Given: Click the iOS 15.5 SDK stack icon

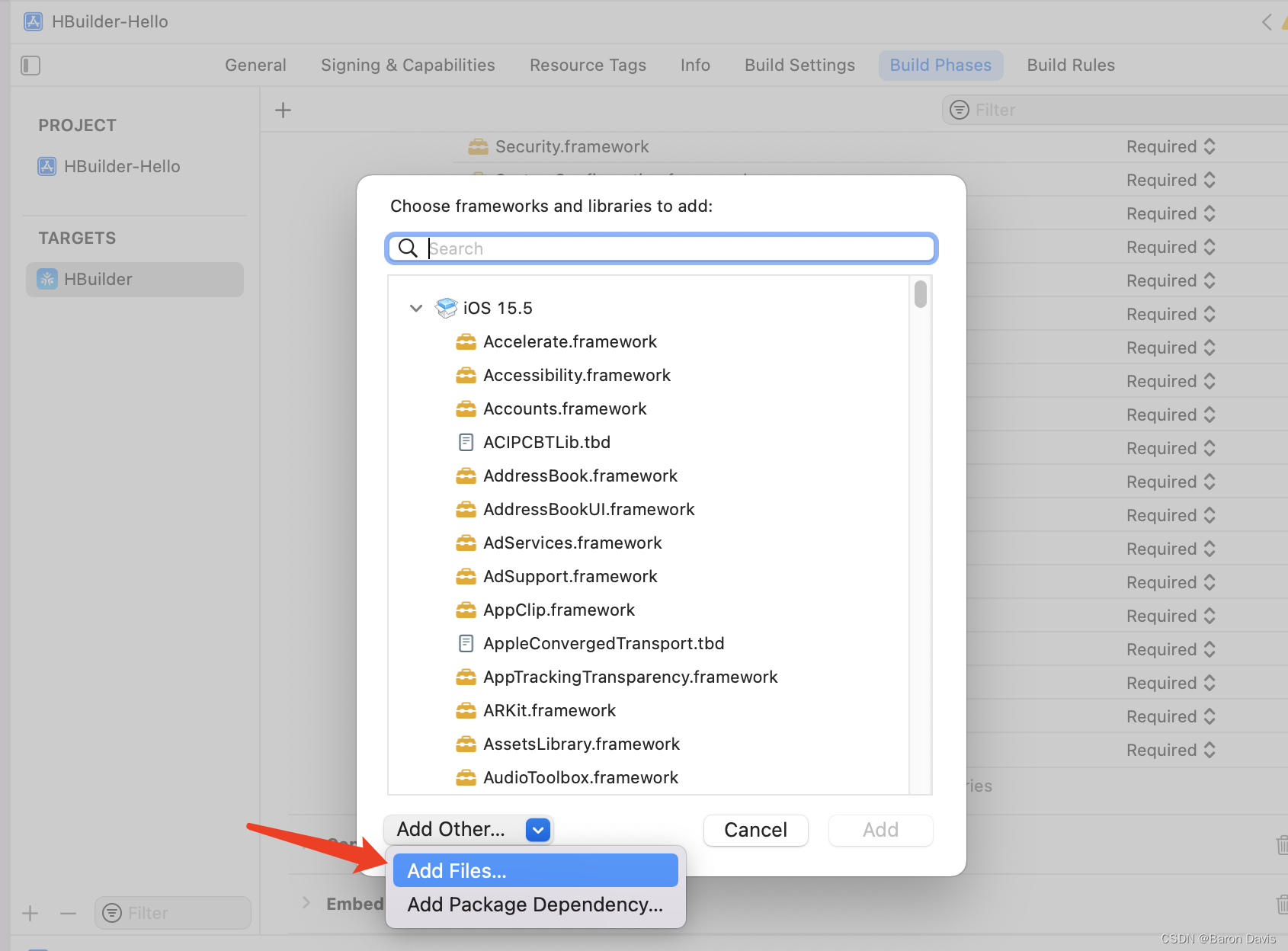Looking at the screenshot, I should tap(446, 308).
